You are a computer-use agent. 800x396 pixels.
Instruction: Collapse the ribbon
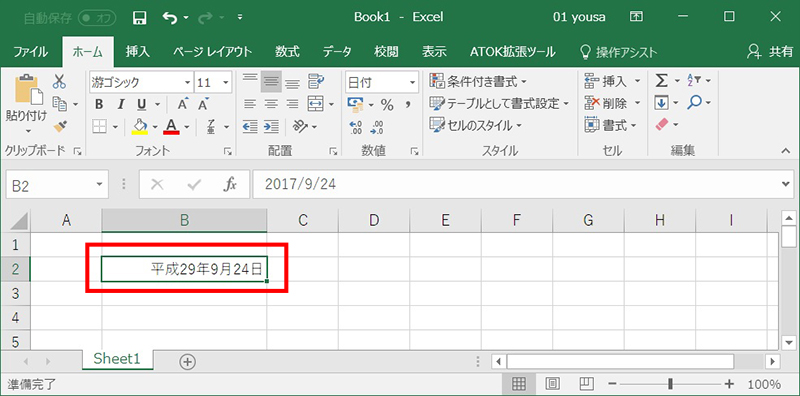pos(785,151)
